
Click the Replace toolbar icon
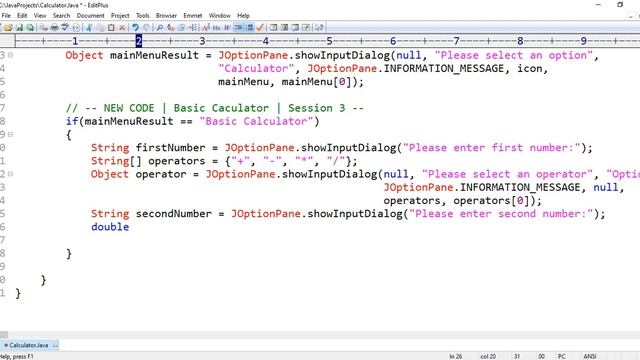pos(171,28)
